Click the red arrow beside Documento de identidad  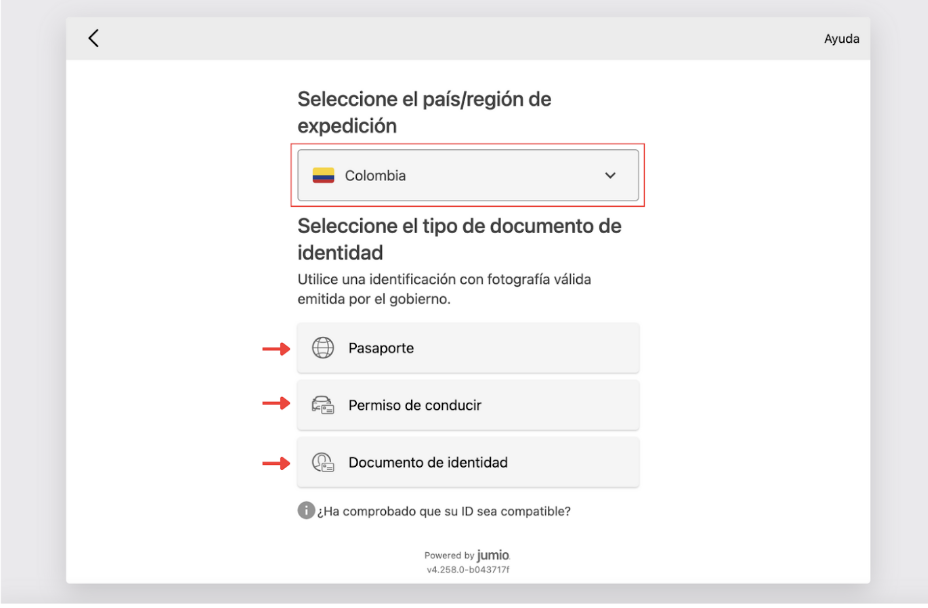[276, 463]
